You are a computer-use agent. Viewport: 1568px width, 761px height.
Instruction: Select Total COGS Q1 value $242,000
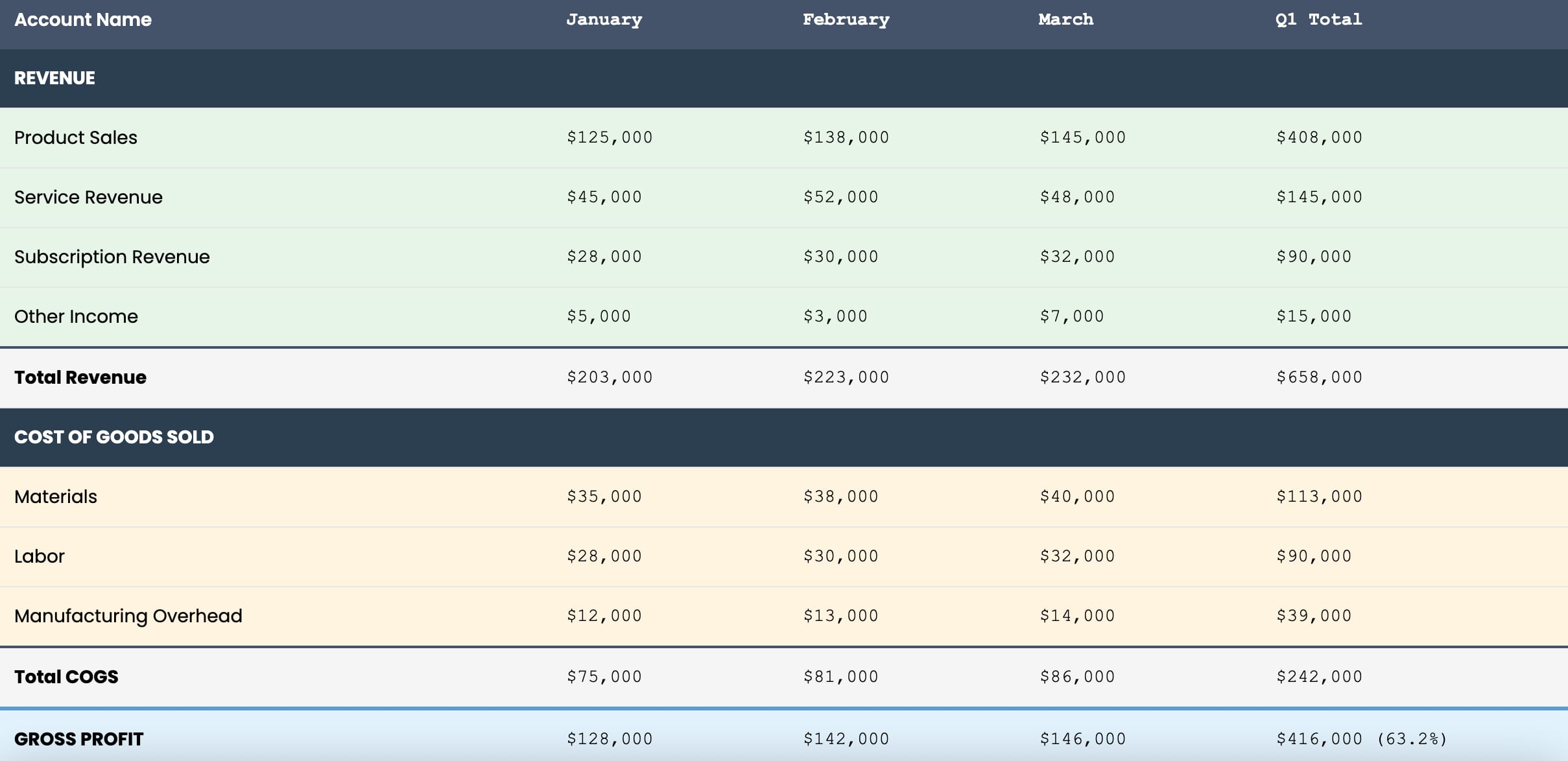coord(1319,677)
